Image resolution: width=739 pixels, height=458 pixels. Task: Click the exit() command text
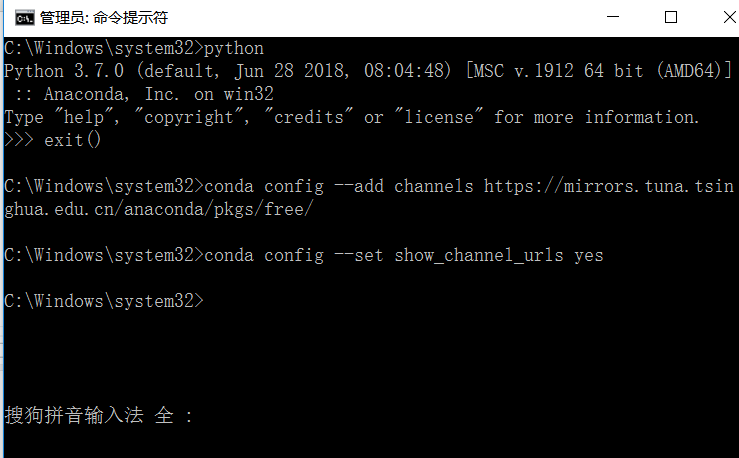coord(73,140)
